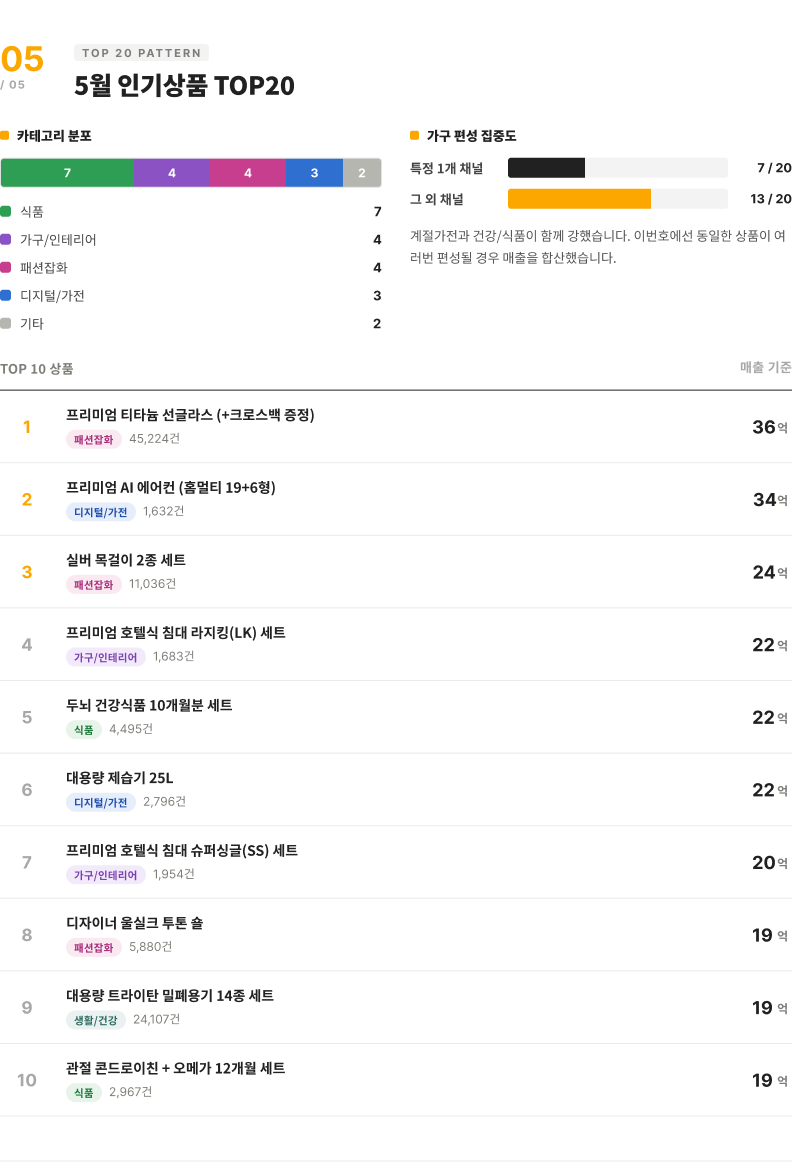792x1162 pixels.
Task: Select the blue segment labeled 3 in category bar
Action: pyautogui.click(x=314, y=173)
